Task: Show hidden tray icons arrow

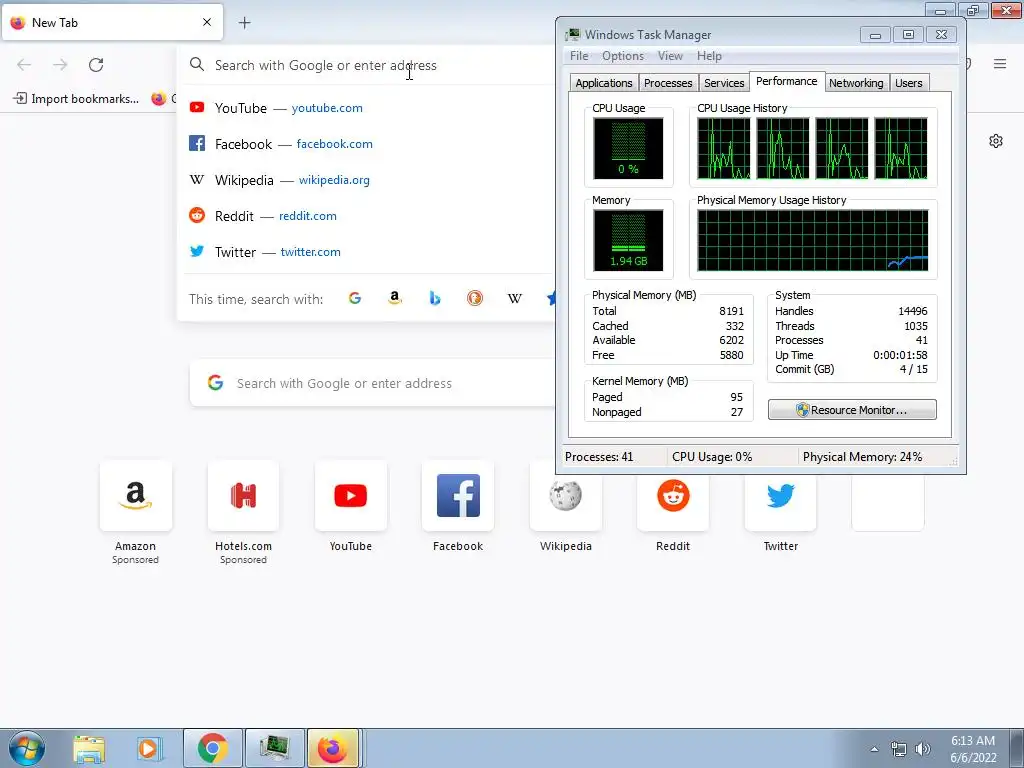Action: [874, 749]
